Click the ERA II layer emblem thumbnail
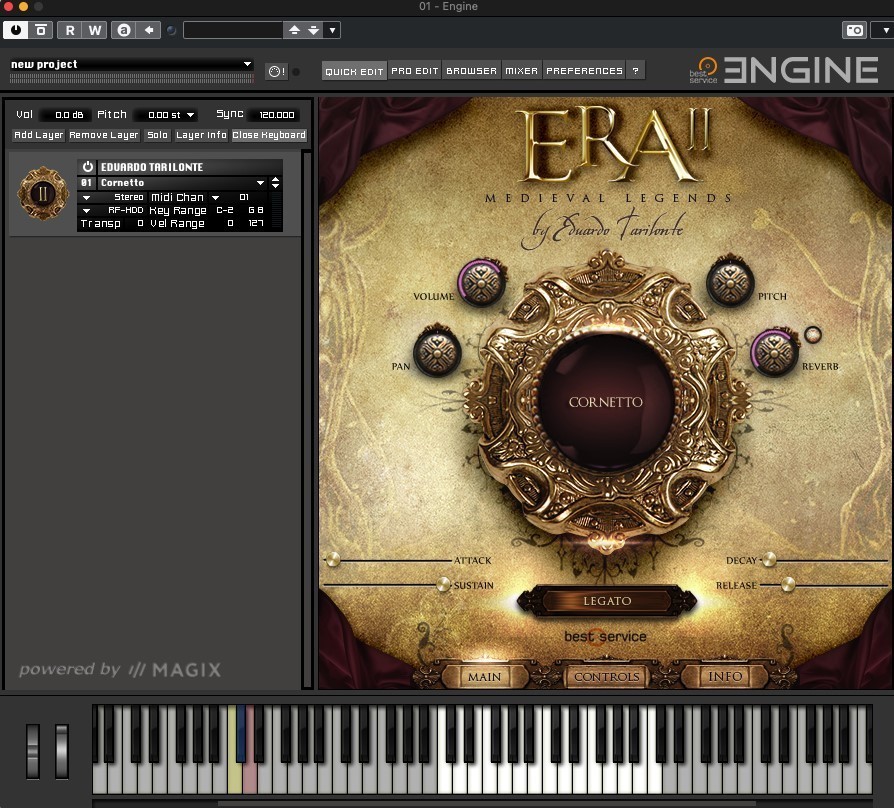 coord(43,195)
